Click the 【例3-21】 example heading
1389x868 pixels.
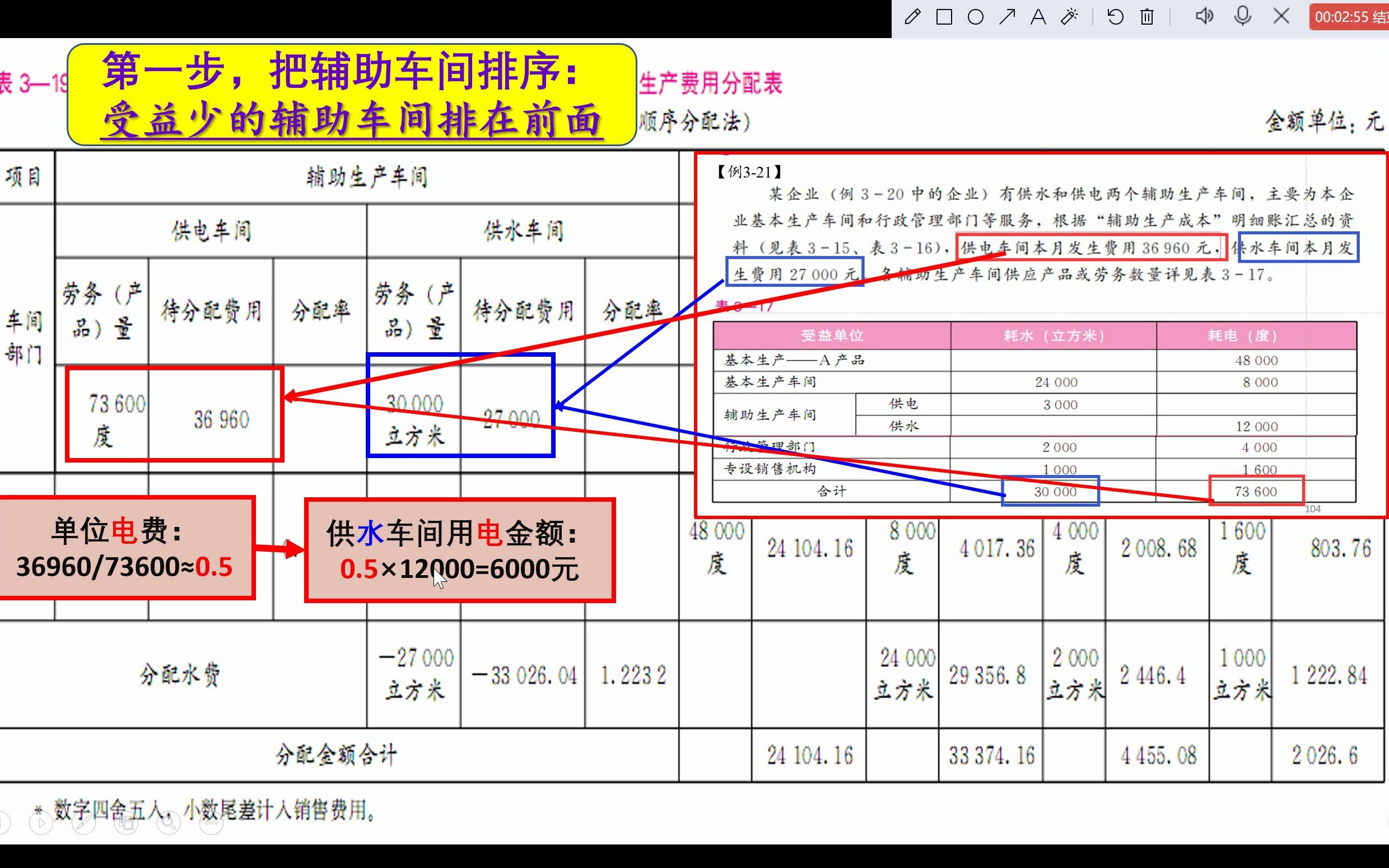[749, 172]
